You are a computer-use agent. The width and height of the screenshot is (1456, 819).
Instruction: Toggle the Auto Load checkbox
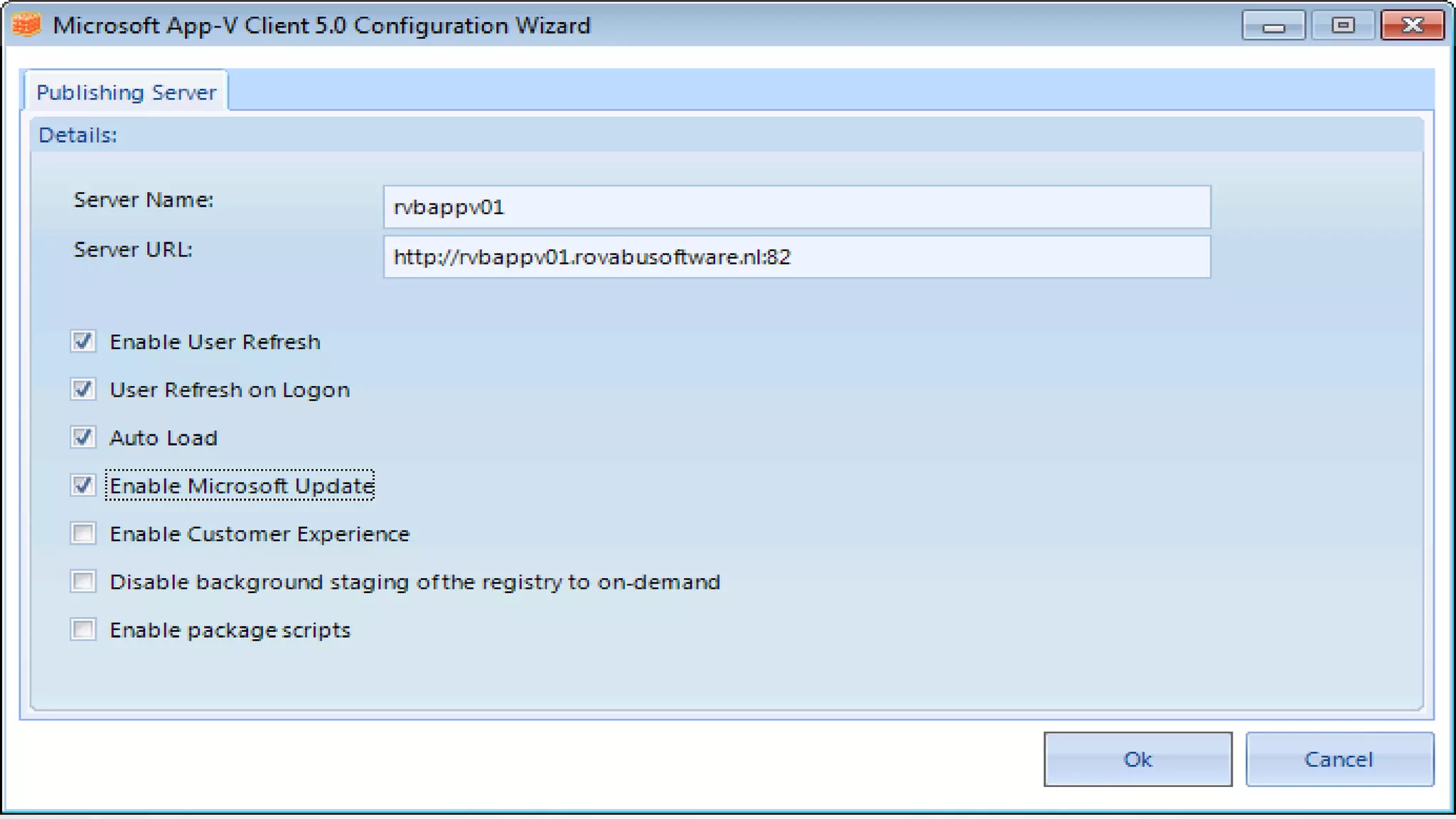tap(83, 437)
